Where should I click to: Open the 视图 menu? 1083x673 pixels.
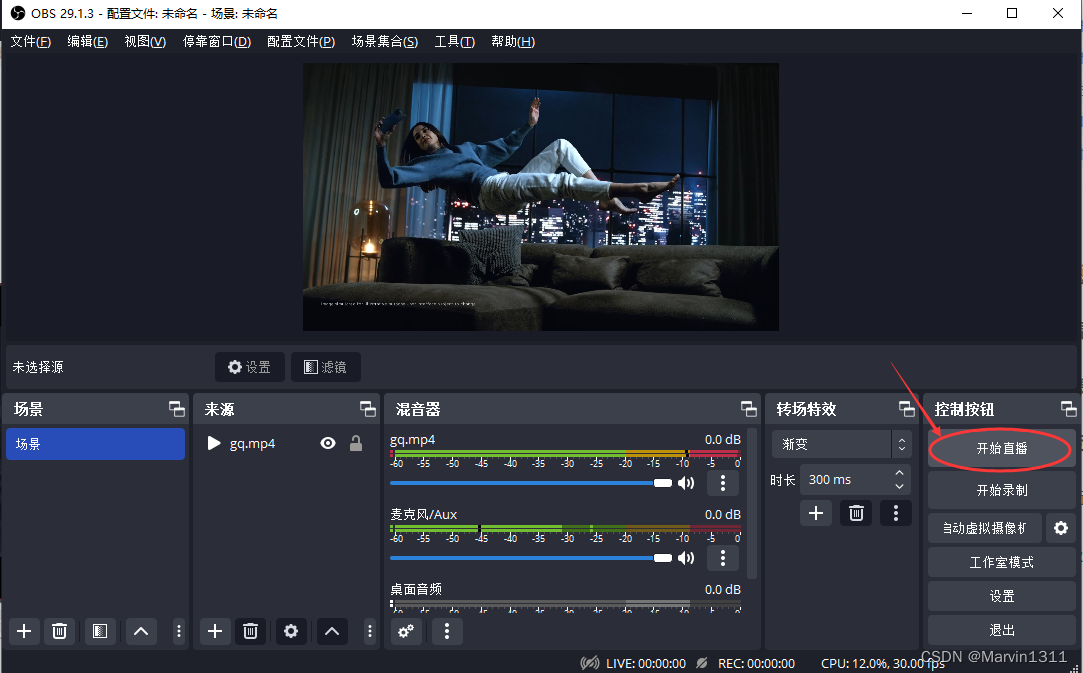tap(143, 41)
